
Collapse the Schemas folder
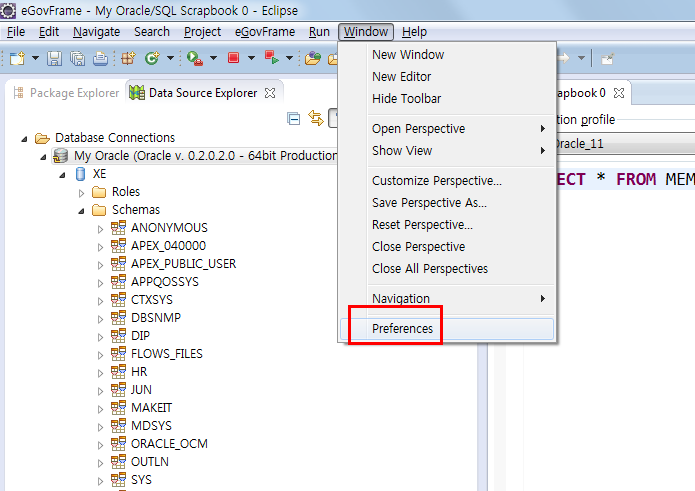pos(81,211)
